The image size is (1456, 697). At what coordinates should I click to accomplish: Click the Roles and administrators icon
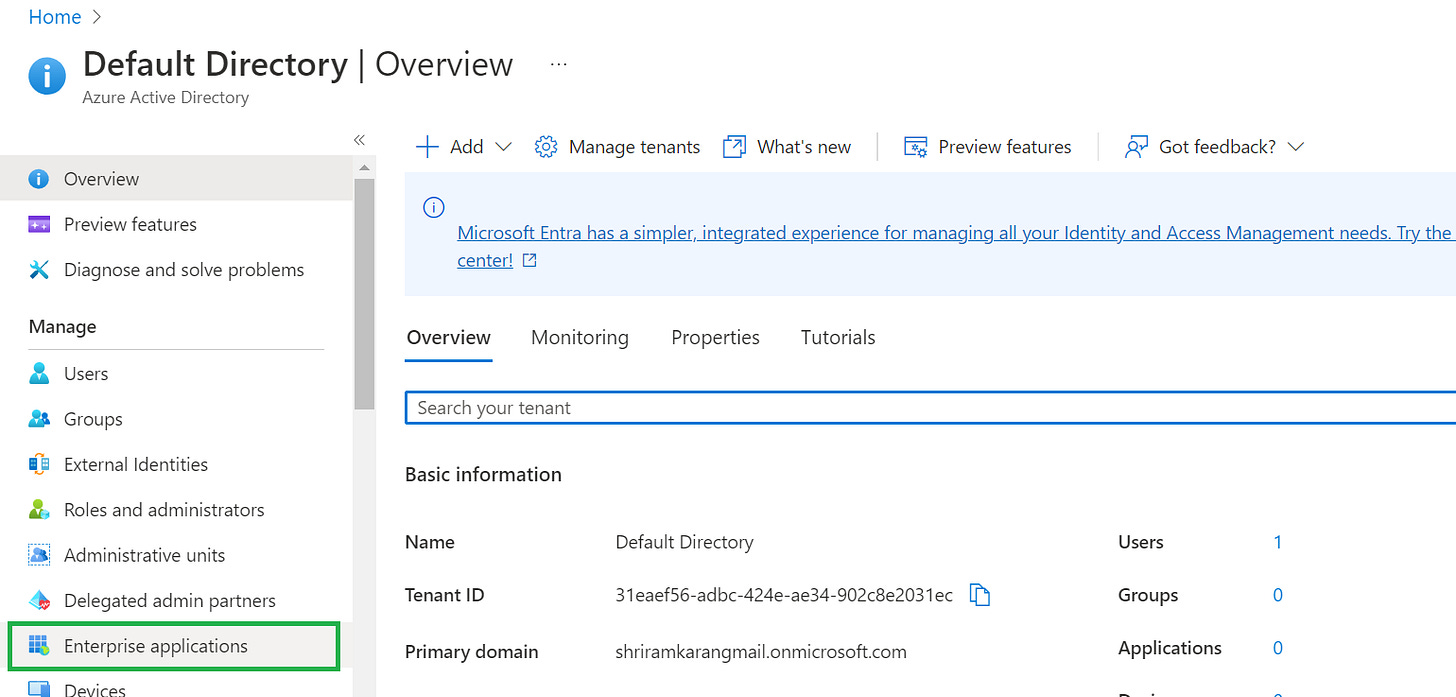(39, 510)
